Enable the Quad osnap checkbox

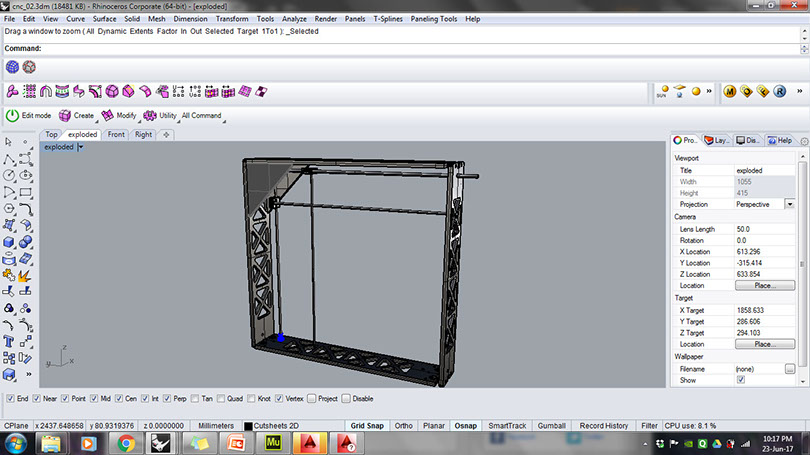221,399
